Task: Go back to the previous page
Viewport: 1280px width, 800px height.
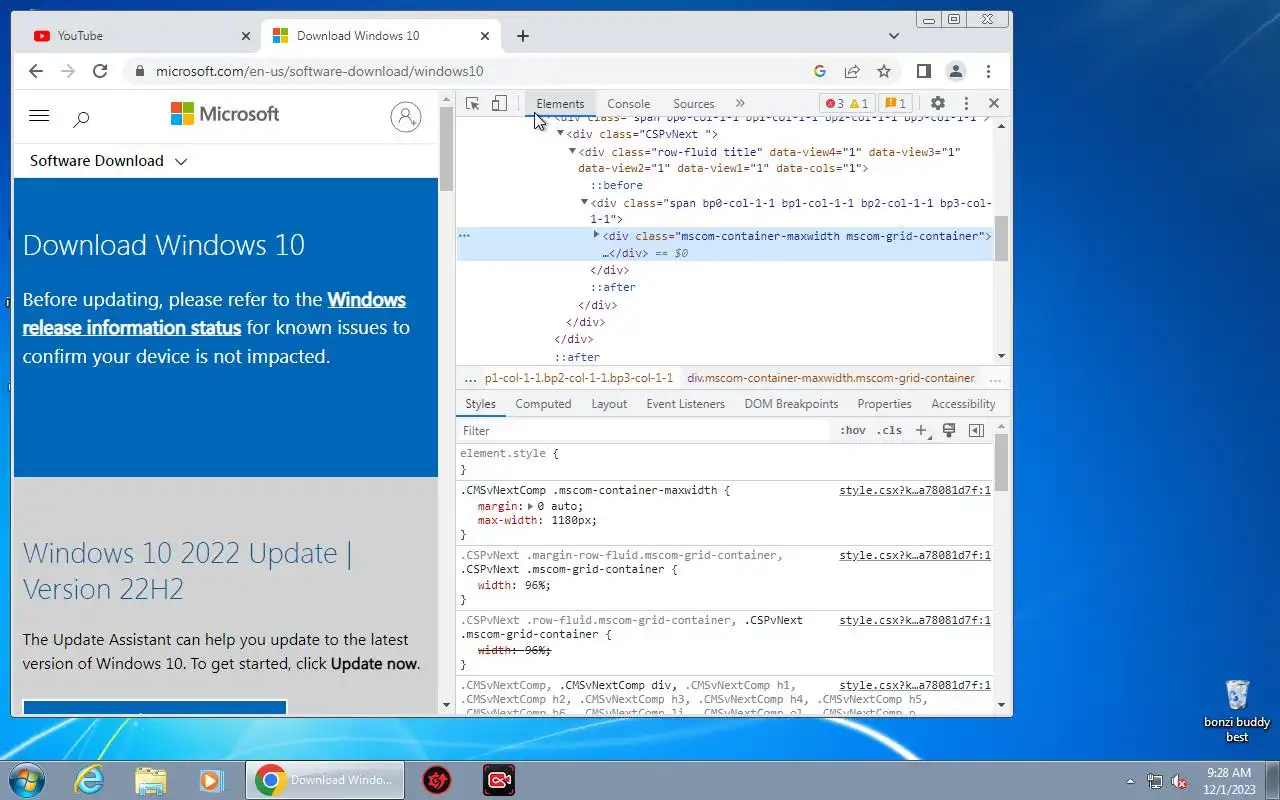Action: click(36, 71)
